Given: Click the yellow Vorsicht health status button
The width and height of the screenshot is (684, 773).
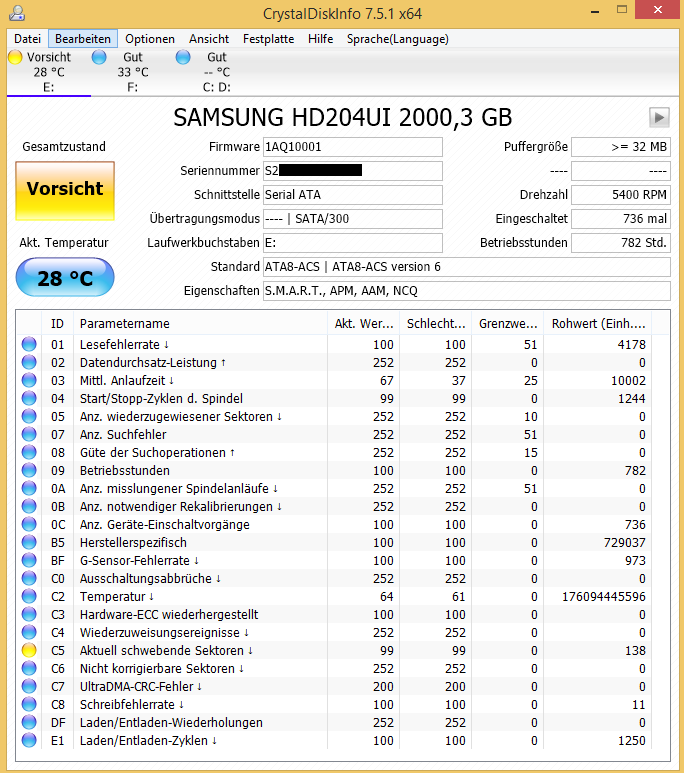Looking at the screenshot, I should pos(65,190).
